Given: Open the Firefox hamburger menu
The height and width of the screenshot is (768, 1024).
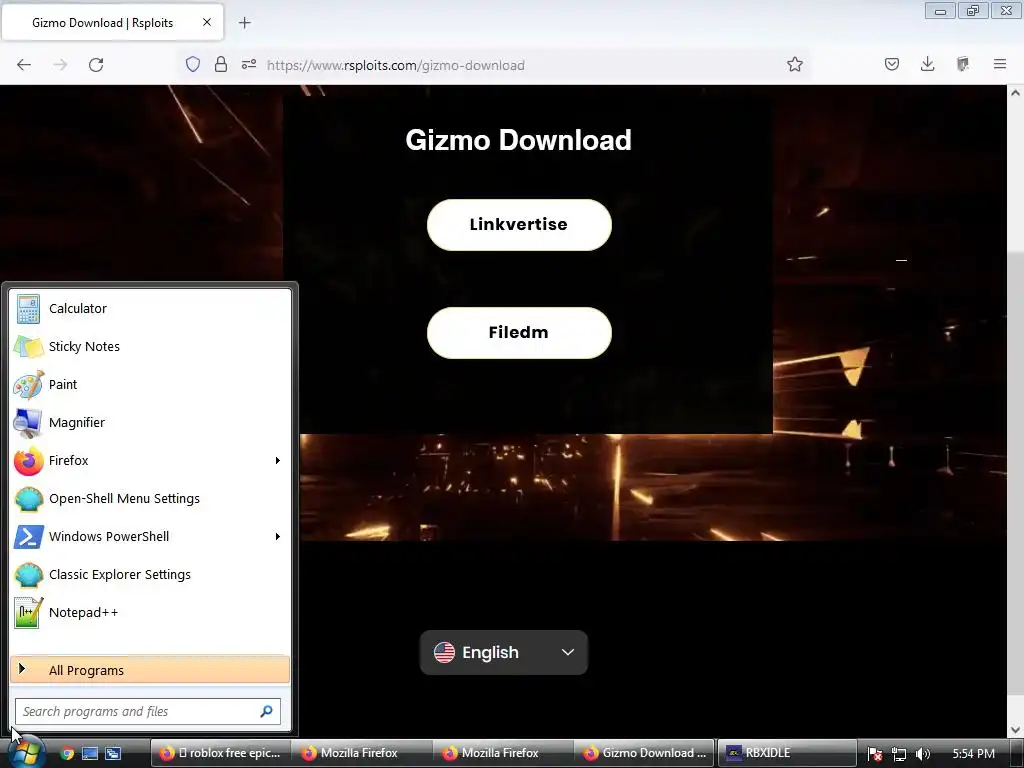Looking at the screenshot, I should click(x=1000, y=64).
